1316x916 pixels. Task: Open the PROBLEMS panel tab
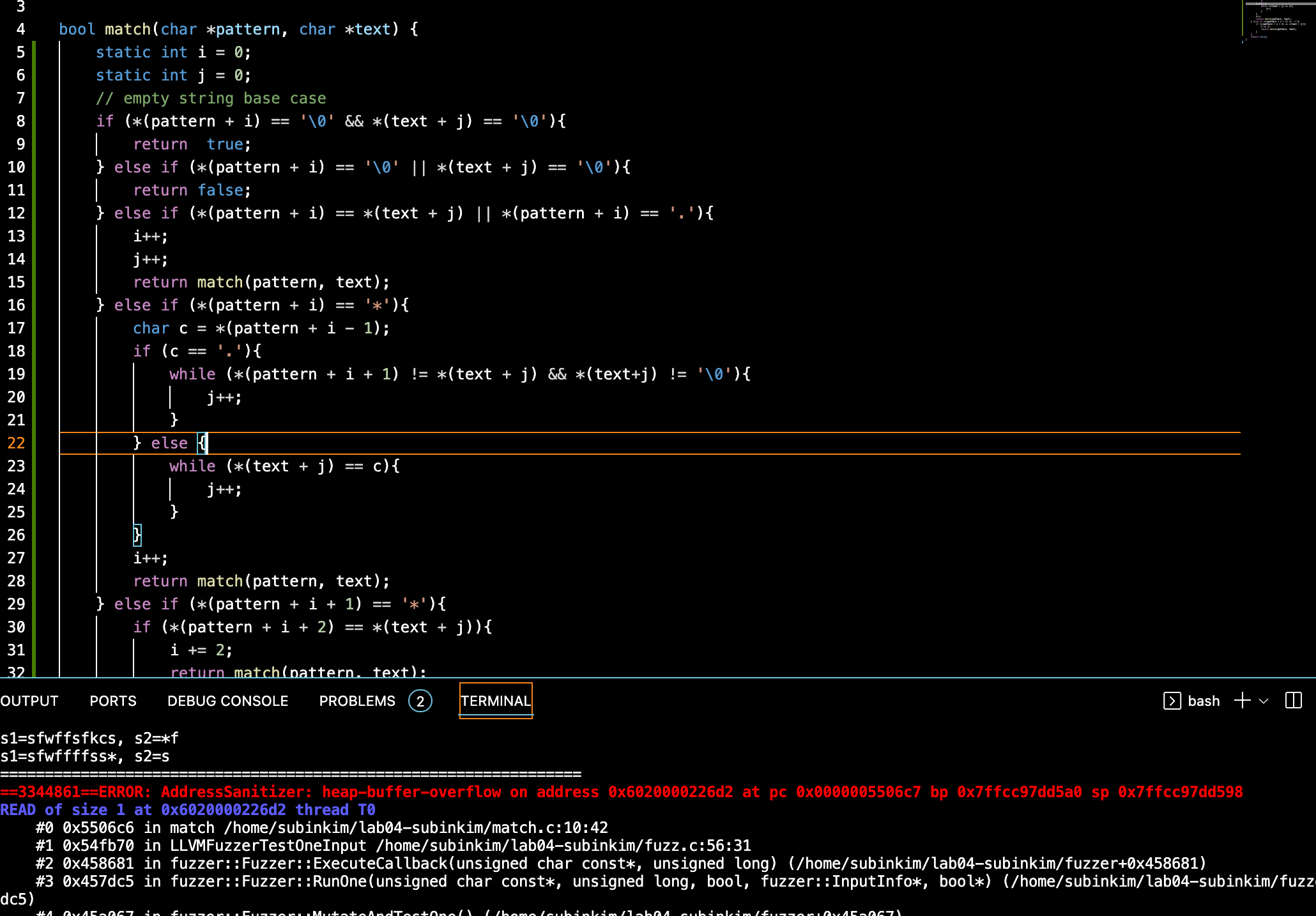357,701
